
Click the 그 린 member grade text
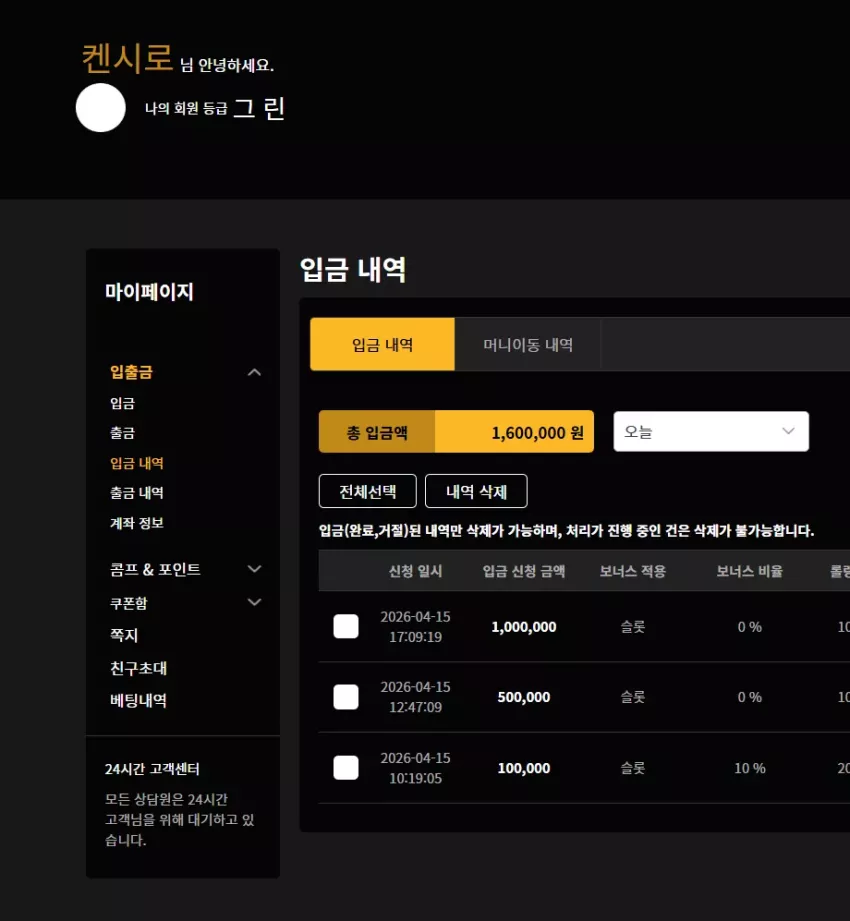259,109
